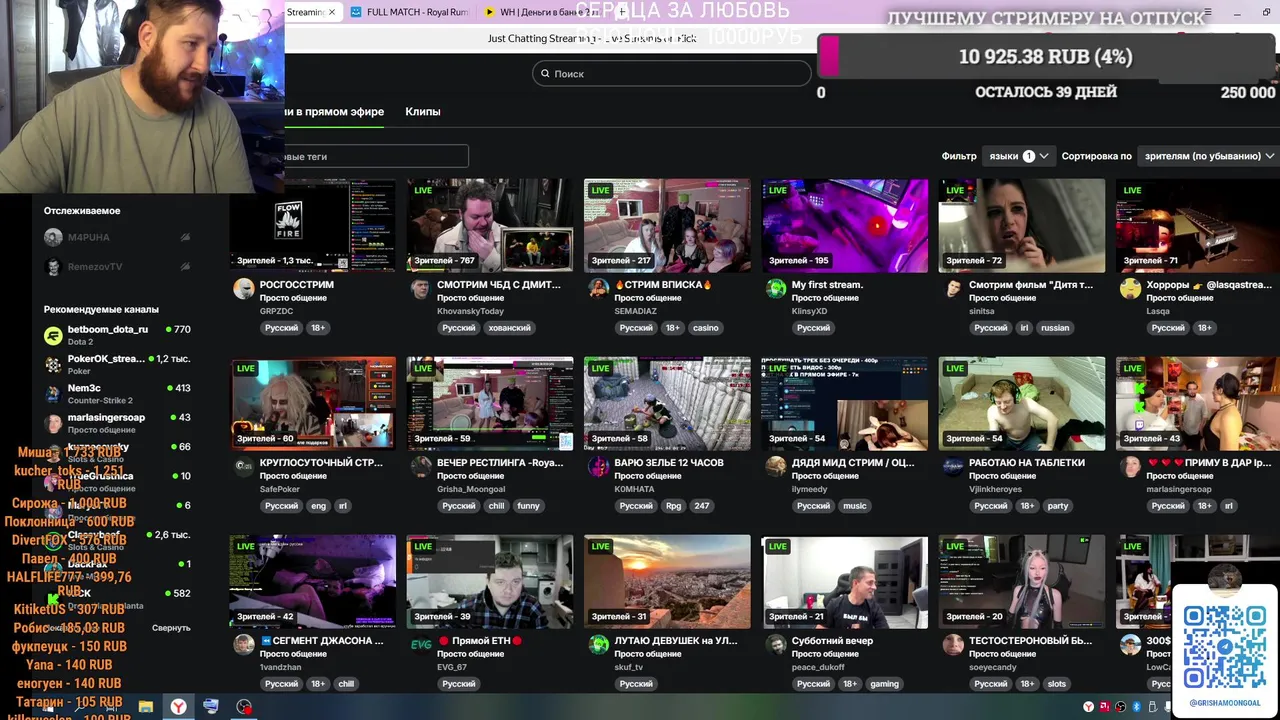Open Nem3c channel in recommended list
1280x720 pixels.
[117, 393]
